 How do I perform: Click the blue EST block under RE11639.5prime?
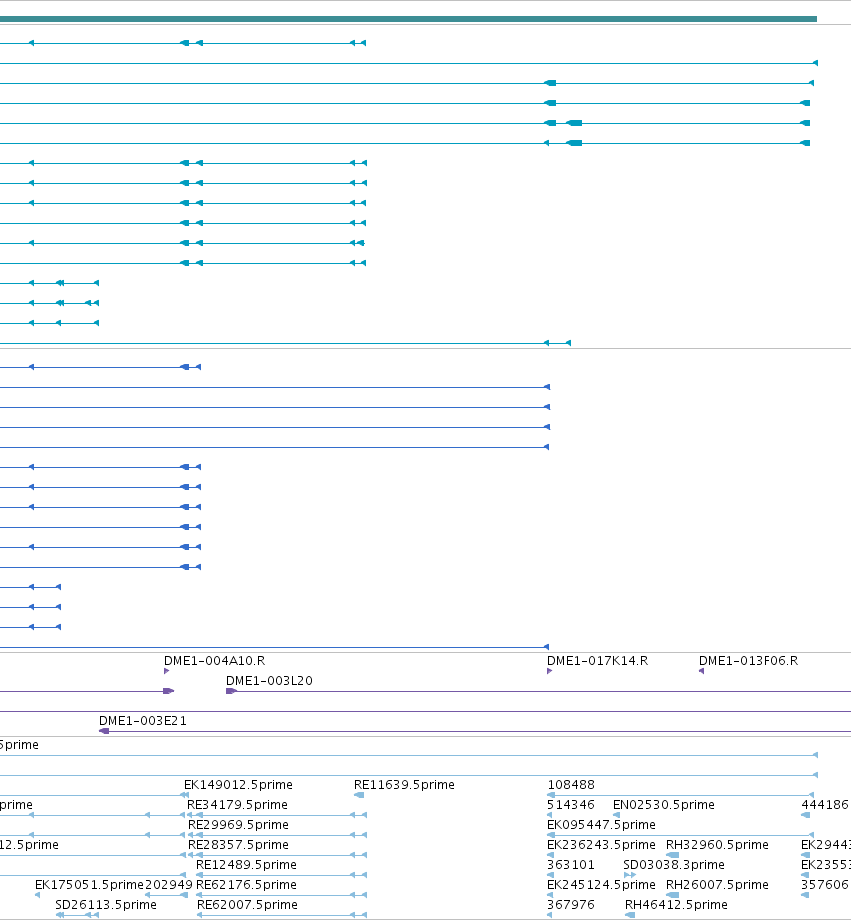click(x=359, y=794)
